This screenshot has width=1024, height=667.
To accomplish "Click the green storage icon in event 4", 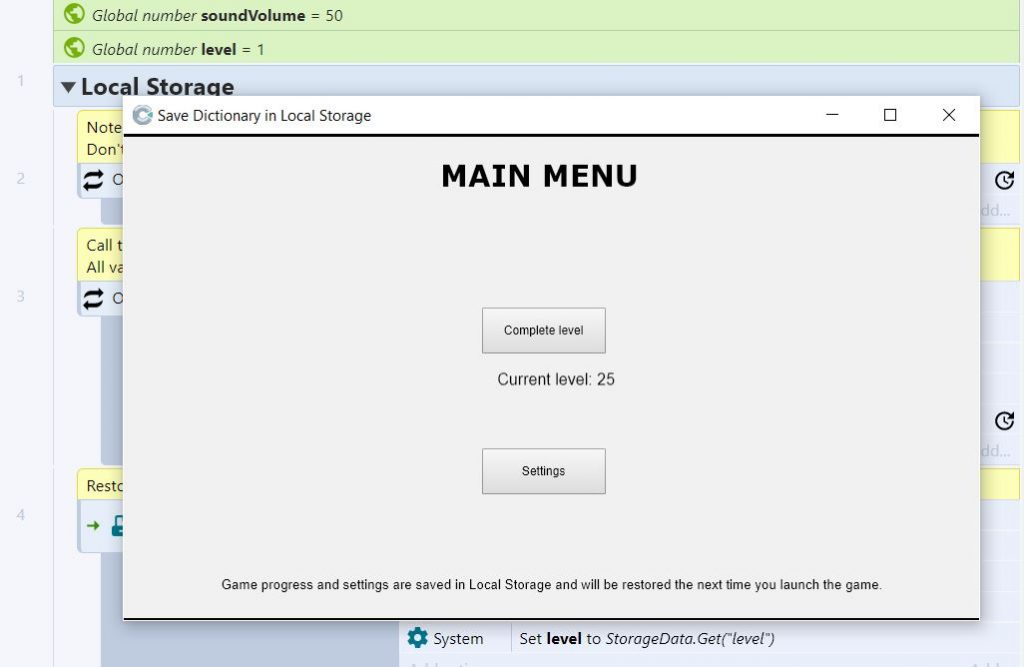I will tap(117, 525).
